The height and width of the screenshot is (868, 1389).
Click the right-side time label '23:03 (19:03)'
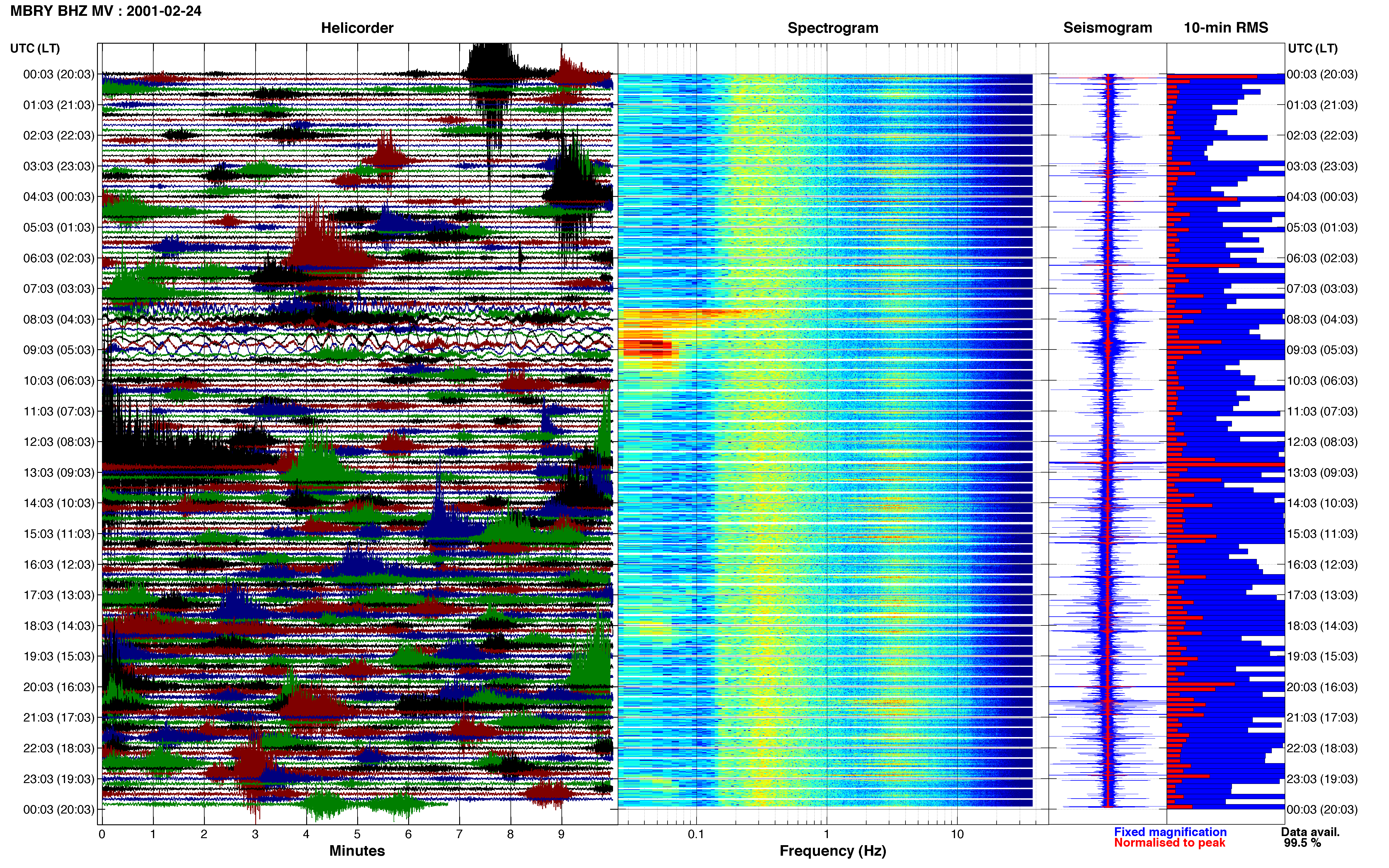click(1322, 778)
